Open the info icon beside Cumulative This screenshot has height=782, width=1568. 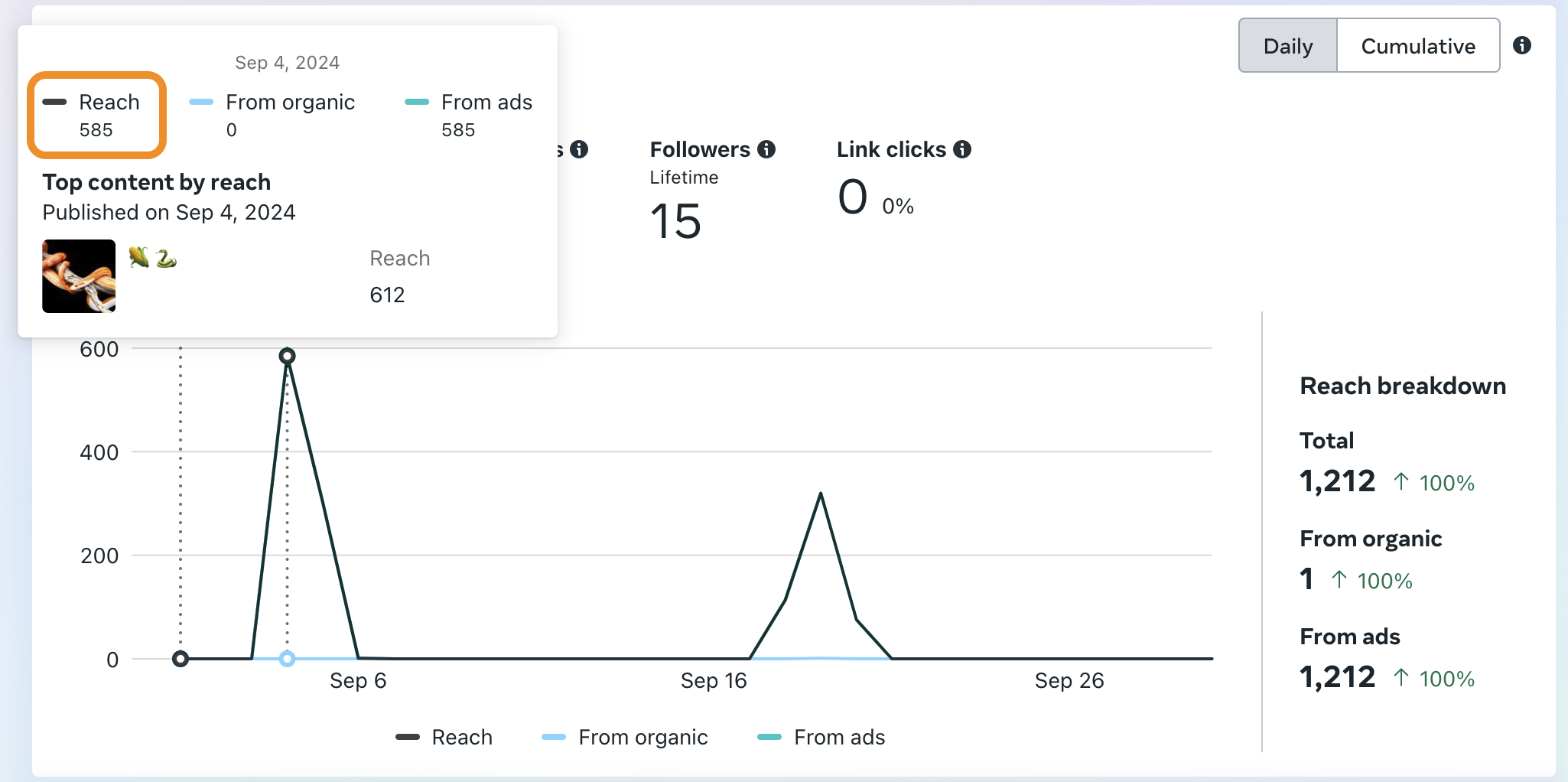pyautogui.click(x=1522, y=45)
